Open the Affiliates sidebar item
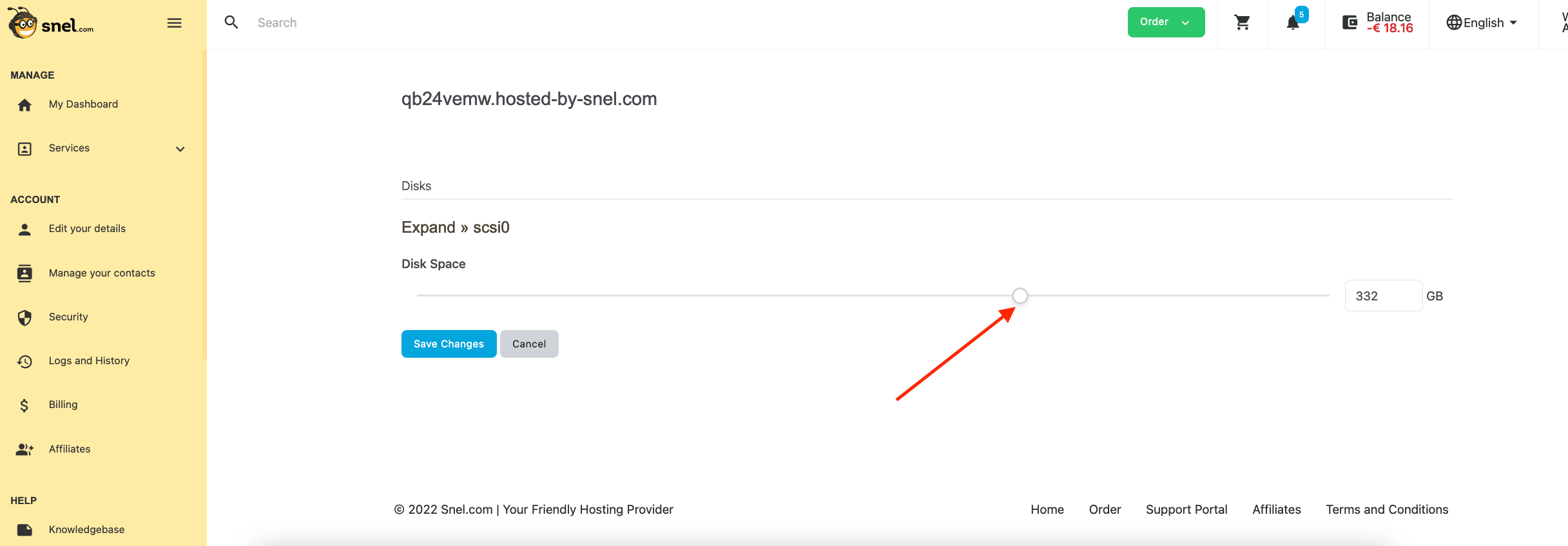 (x=70, y=449)
